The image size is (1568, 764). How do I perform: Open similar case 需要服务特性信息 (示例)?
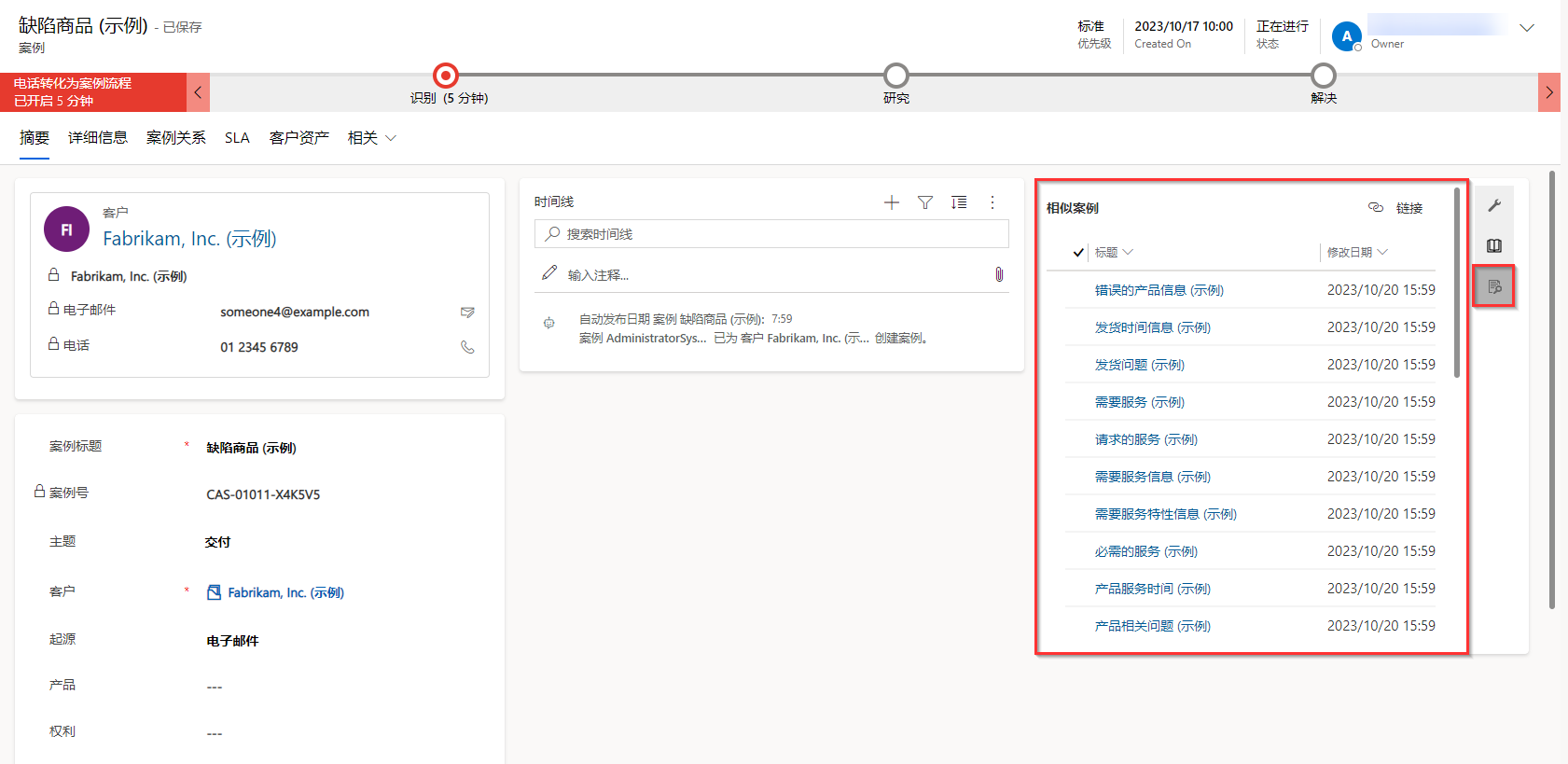[1166, 514]
